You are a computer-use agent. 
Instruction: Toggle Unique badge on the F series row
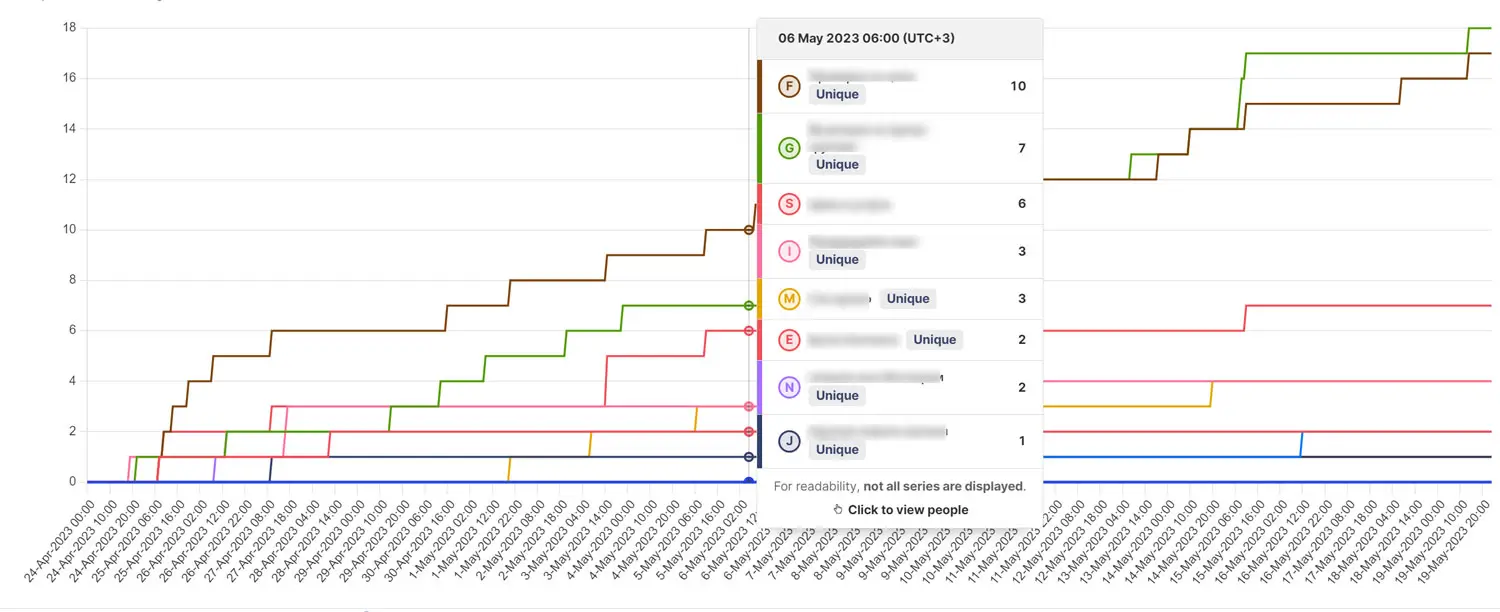tap(837, 93)
